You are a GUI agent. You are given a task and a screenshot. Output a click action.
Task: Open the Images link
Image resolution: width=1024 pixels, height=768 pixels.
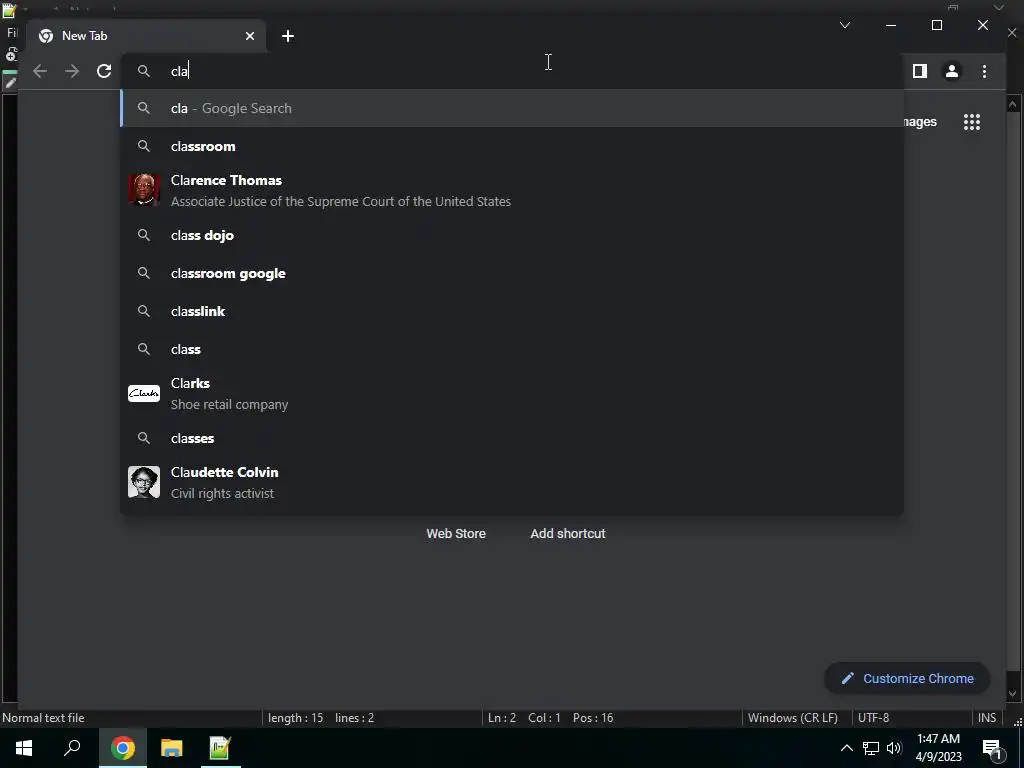click(920, 122)
